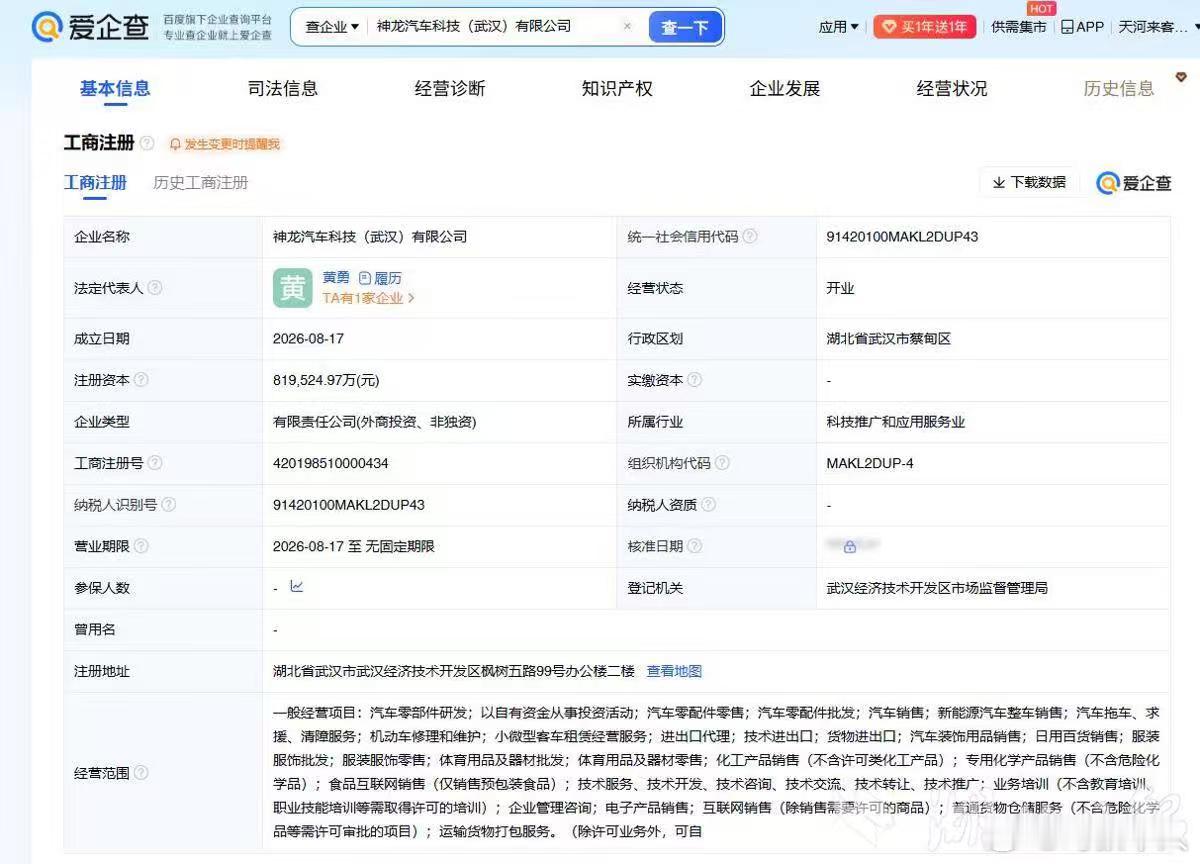This screenshot has height=864, width=1200.
Task: Click the 天河来客 account name
Action: click(1153, 27)
